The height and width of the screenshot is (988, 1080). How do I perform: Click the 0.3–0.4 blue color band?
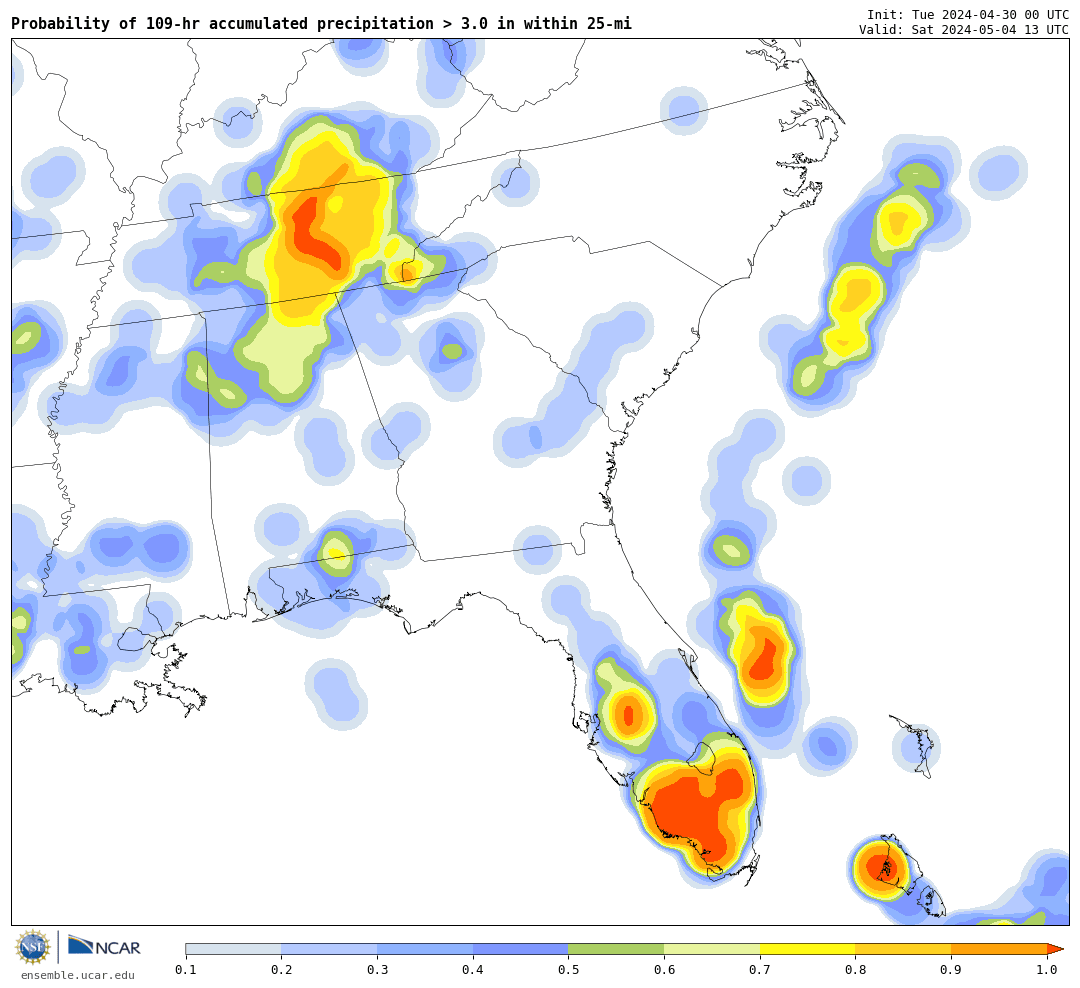pyautogui.click(x=425, y=949)
